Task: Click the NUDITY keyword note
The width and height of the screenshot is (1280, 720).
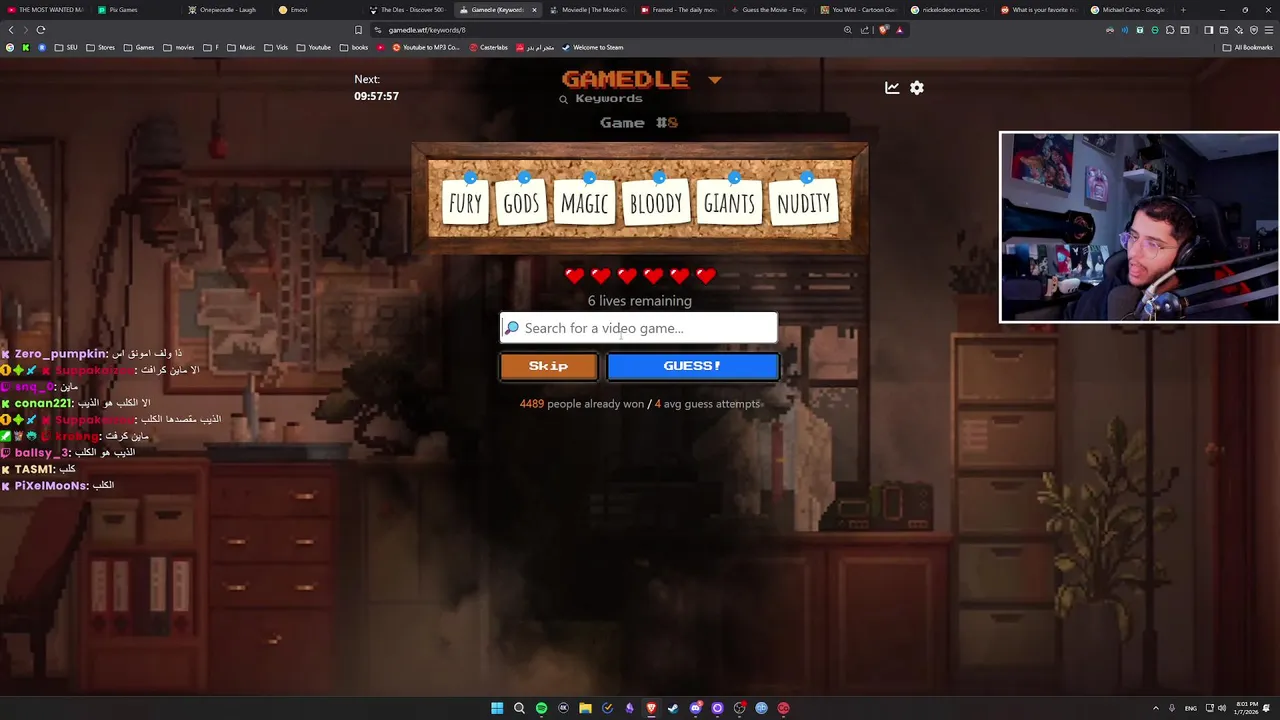Action: (804, 203)
